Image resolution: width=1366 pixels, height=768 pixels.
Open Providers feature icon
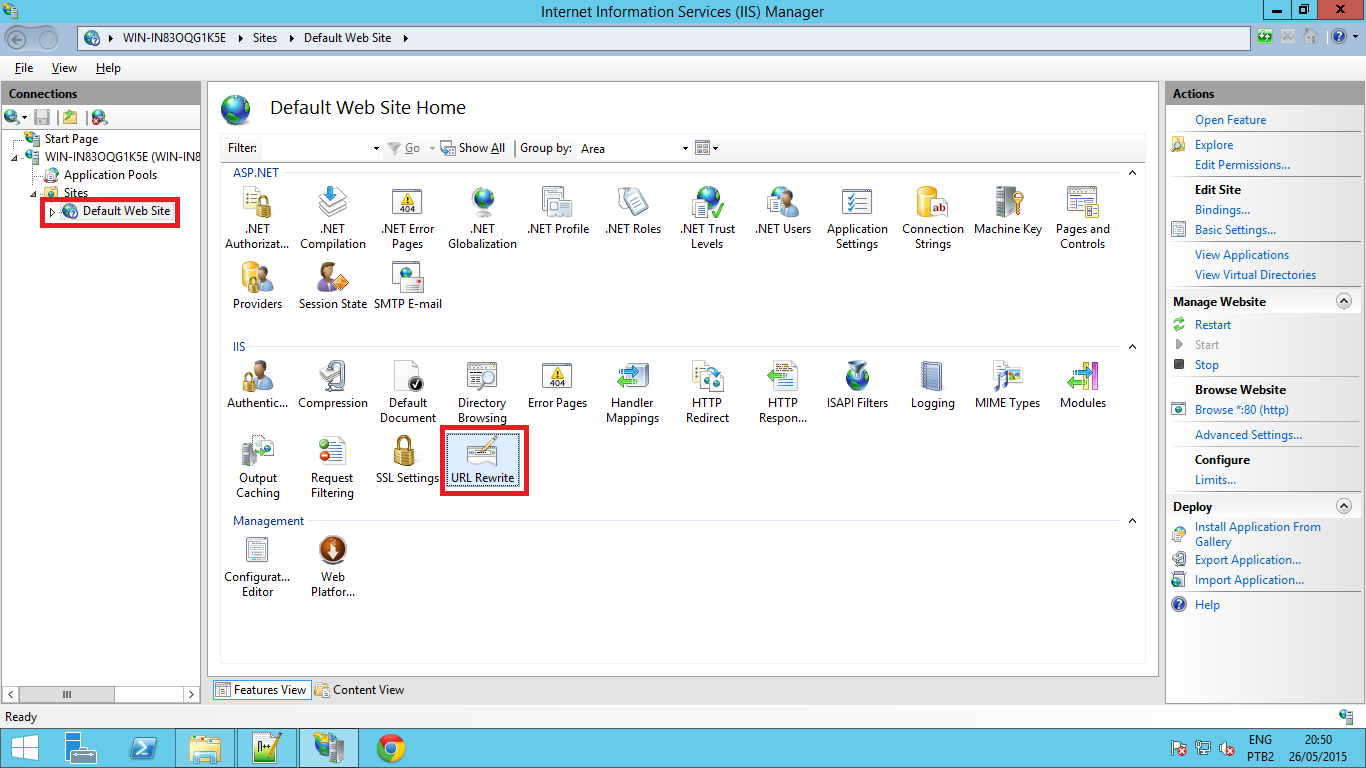pos(257,285)
